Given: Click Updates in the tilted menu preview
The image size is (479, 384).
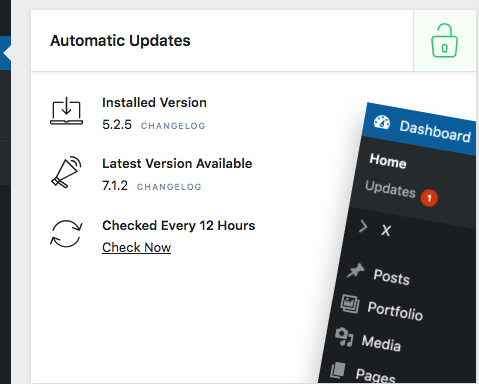Looking at the screenshot, I should coord(390,189).
